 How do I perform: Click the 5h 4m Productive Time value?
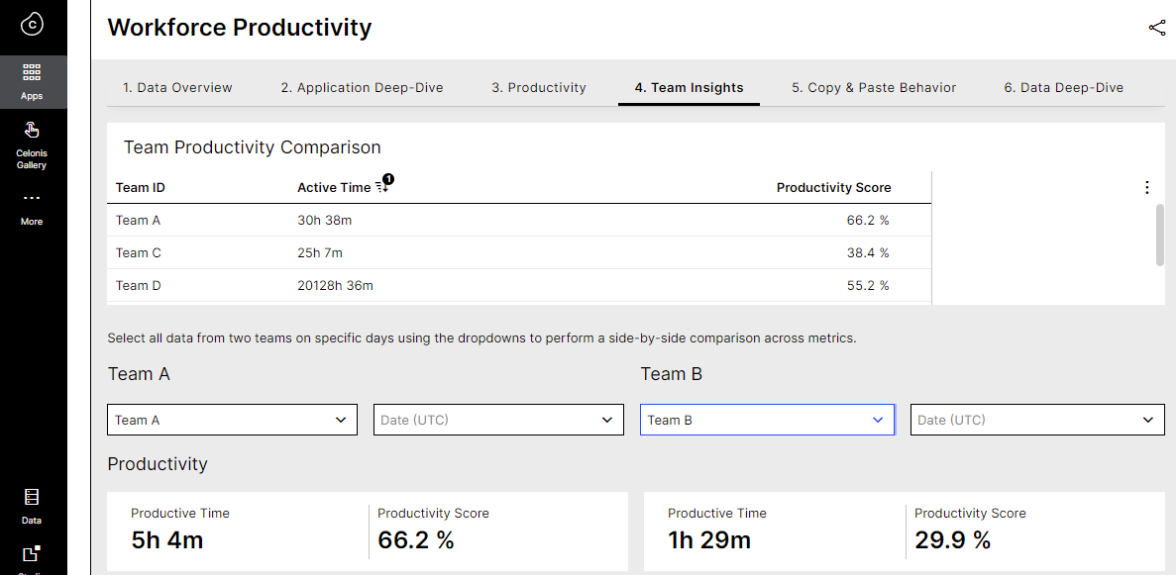coord(166,540)
